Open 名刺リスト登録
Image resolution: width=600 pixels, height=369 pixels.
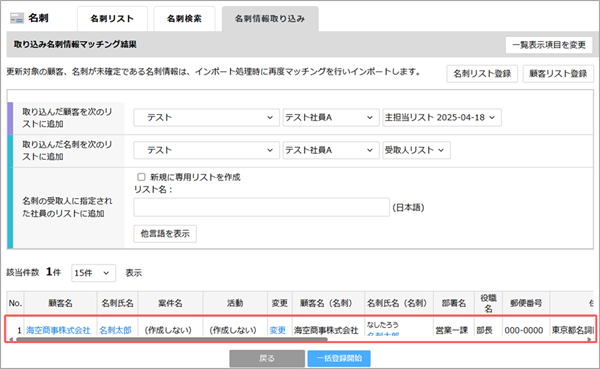point(482,73)
